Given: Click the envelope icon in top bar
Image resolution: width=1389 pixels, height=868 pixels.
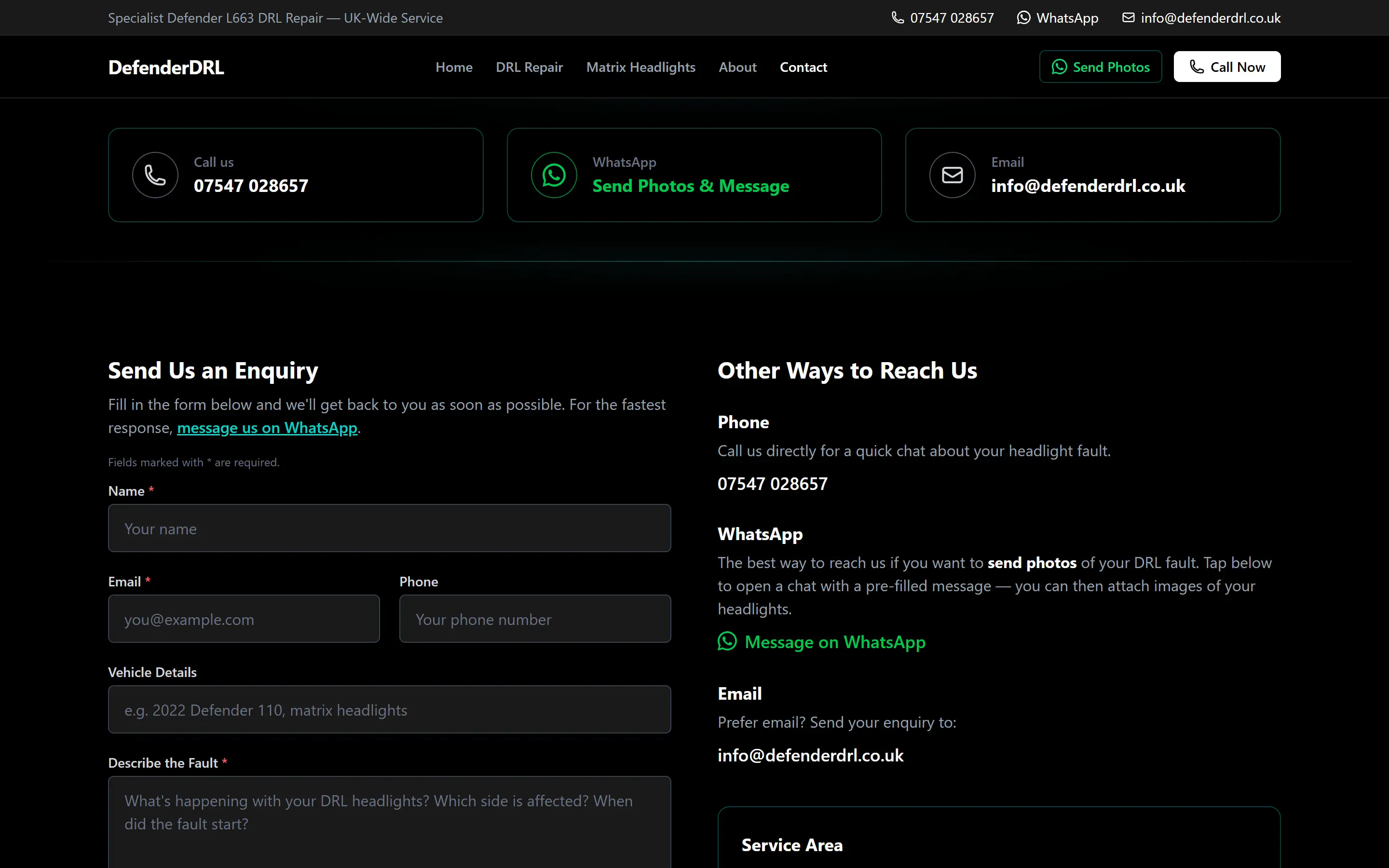Looking at the screenshot, I should coord(1129,18).
